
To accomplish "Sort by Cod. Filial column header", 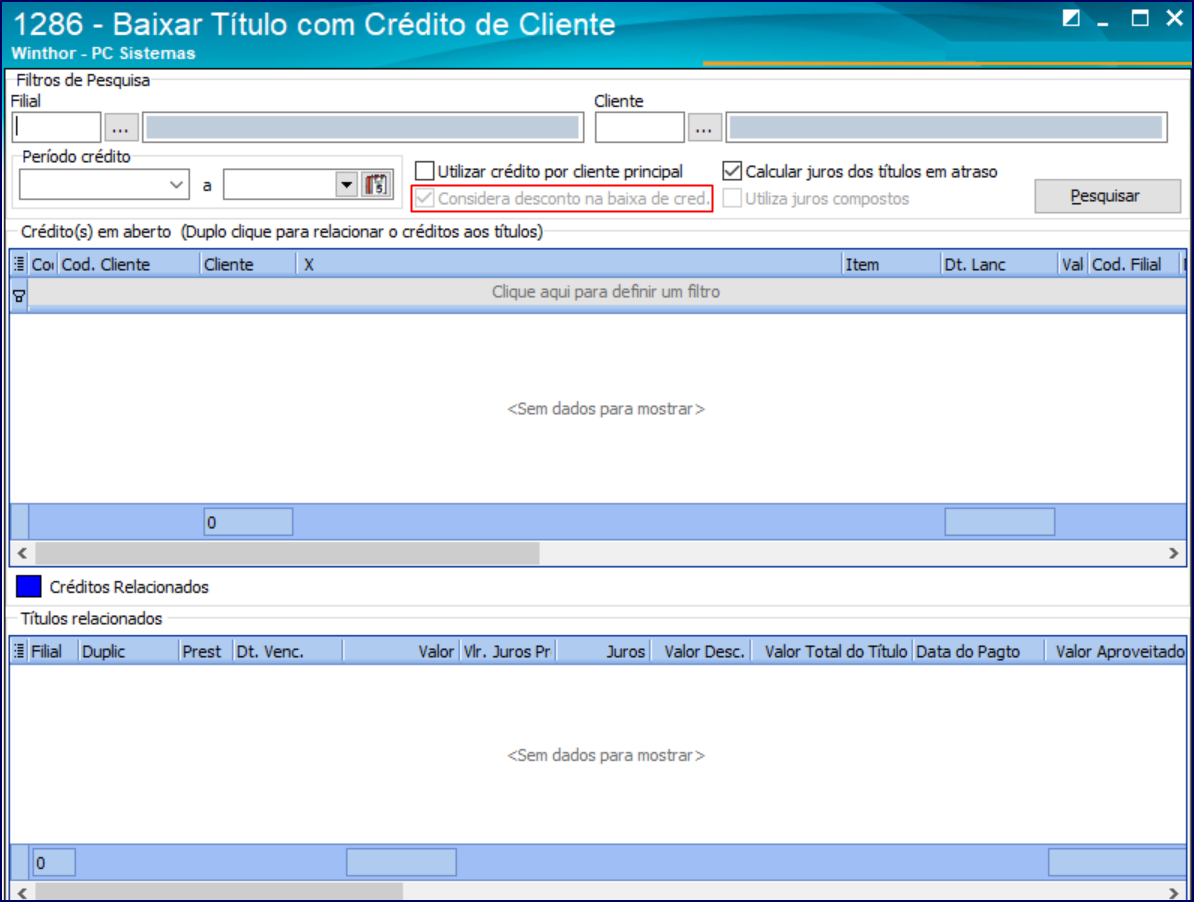I will 1133,265.
